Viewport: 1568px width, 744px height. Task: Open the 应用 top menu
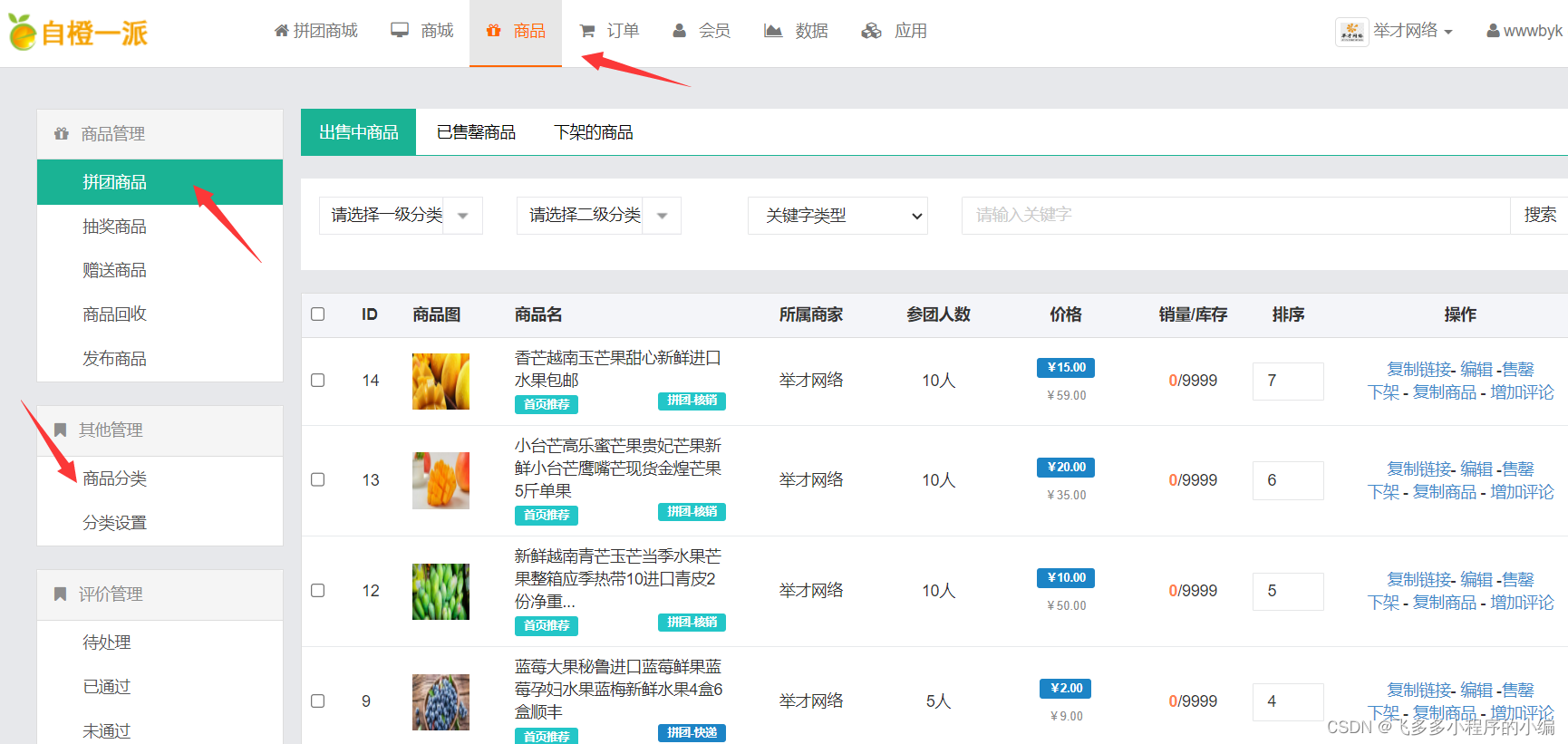point(895,32)
